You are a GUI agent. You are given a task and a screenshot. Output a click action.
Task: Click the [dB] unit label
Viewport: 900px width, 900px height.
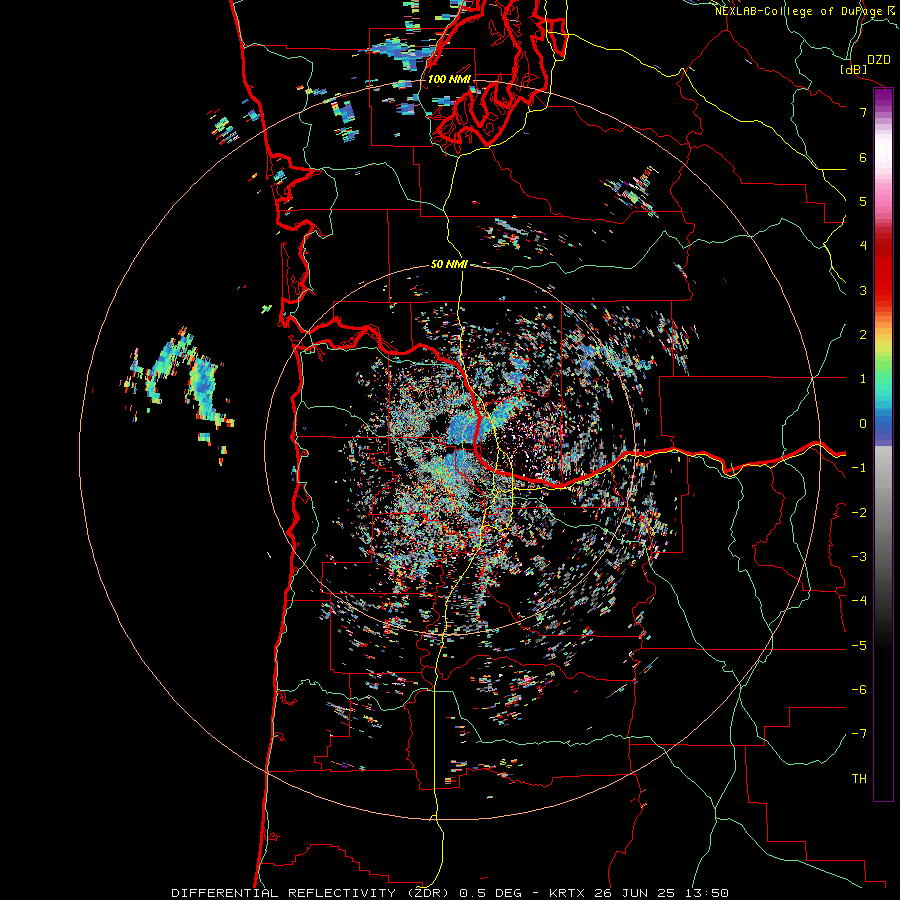tap(854, 69)
